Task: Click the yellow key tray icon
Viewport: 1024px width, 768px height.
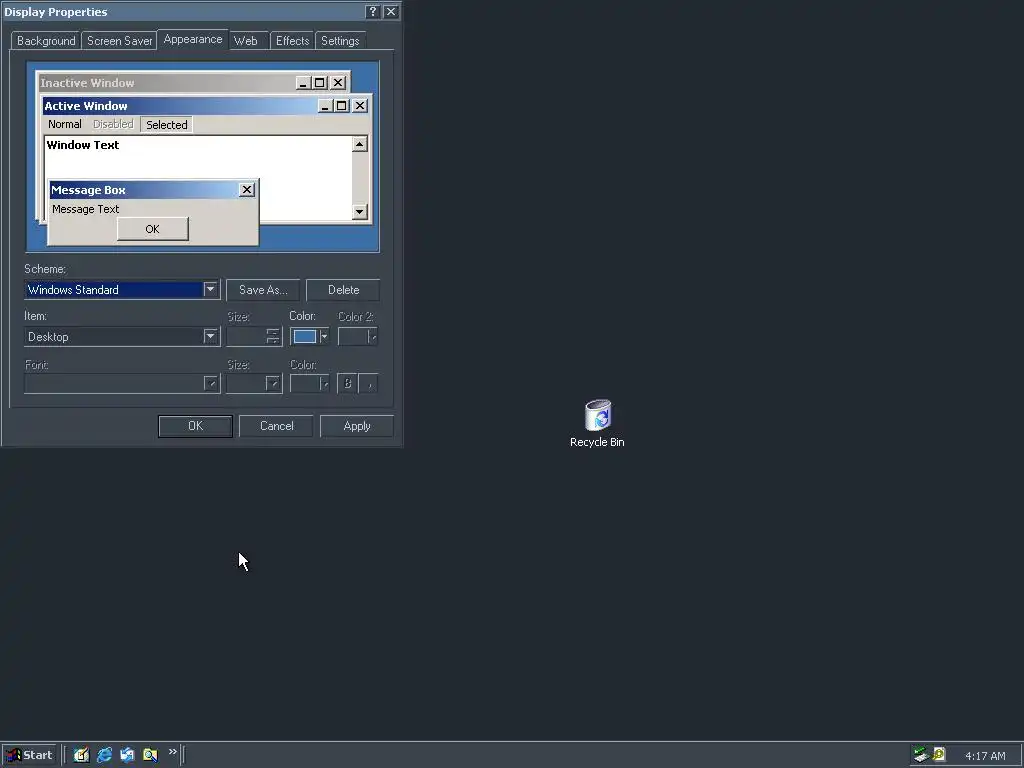Action: pos(939,754)
